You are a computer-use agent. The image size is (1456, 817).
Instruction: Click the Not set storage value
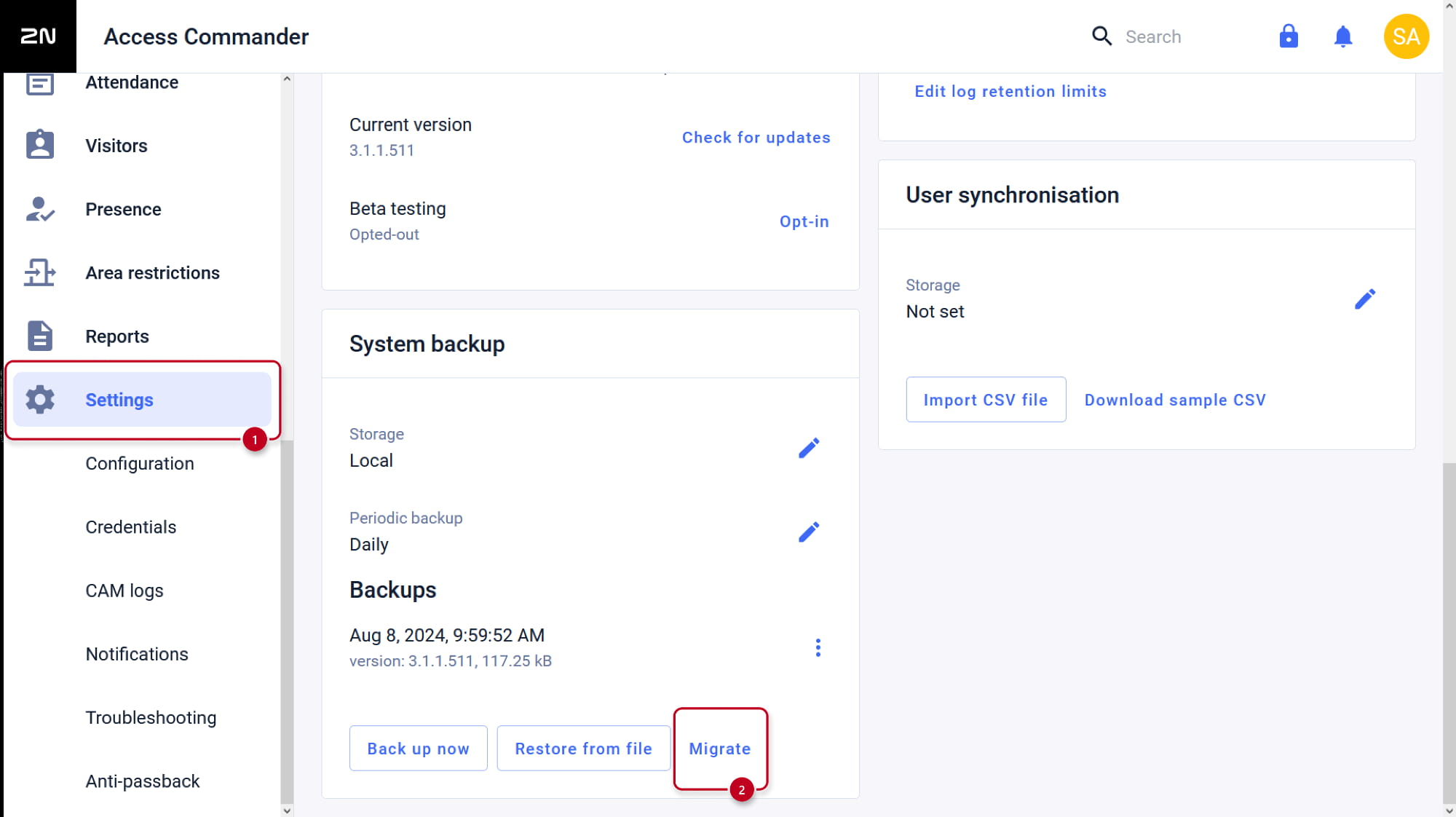coord(935,311)
